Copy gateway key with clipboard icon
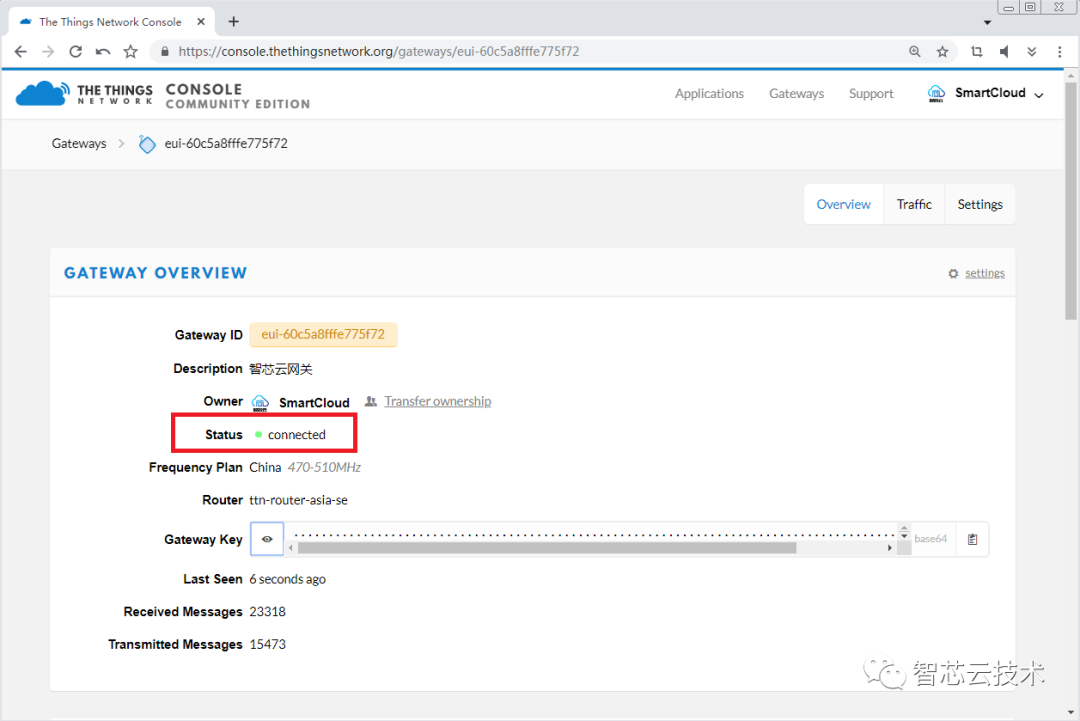 (972, 539)
